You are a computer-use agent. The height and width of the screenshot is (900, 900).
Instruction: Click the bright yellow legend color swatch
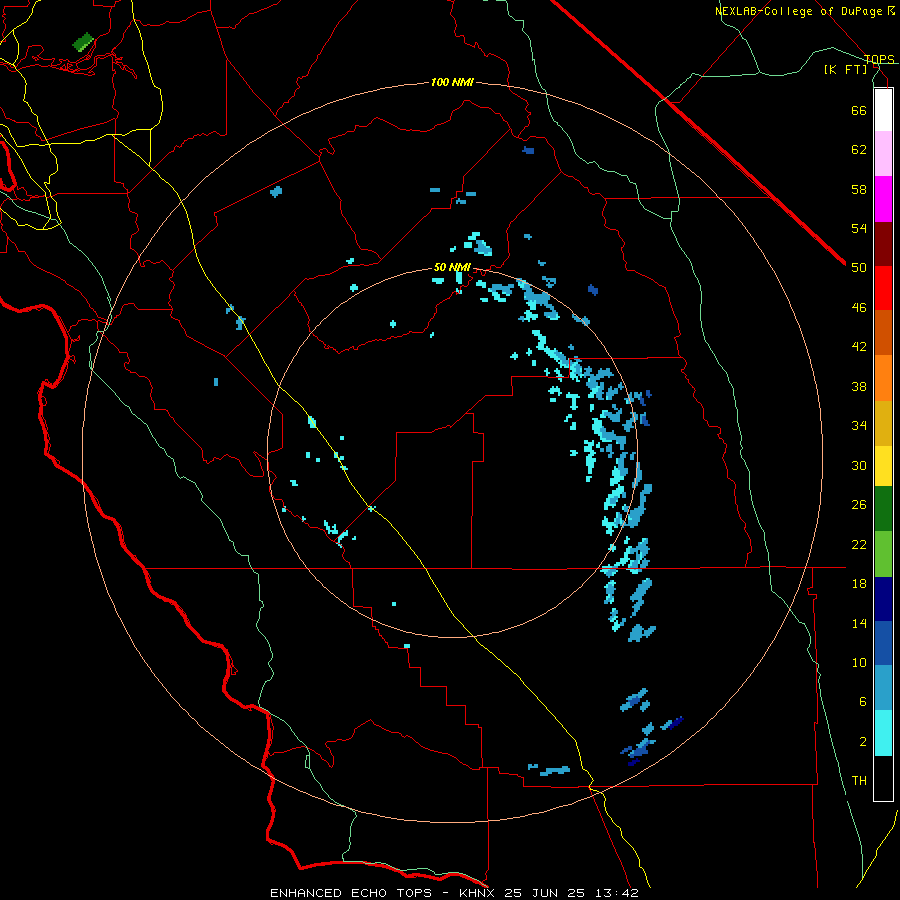coord(883,466)
